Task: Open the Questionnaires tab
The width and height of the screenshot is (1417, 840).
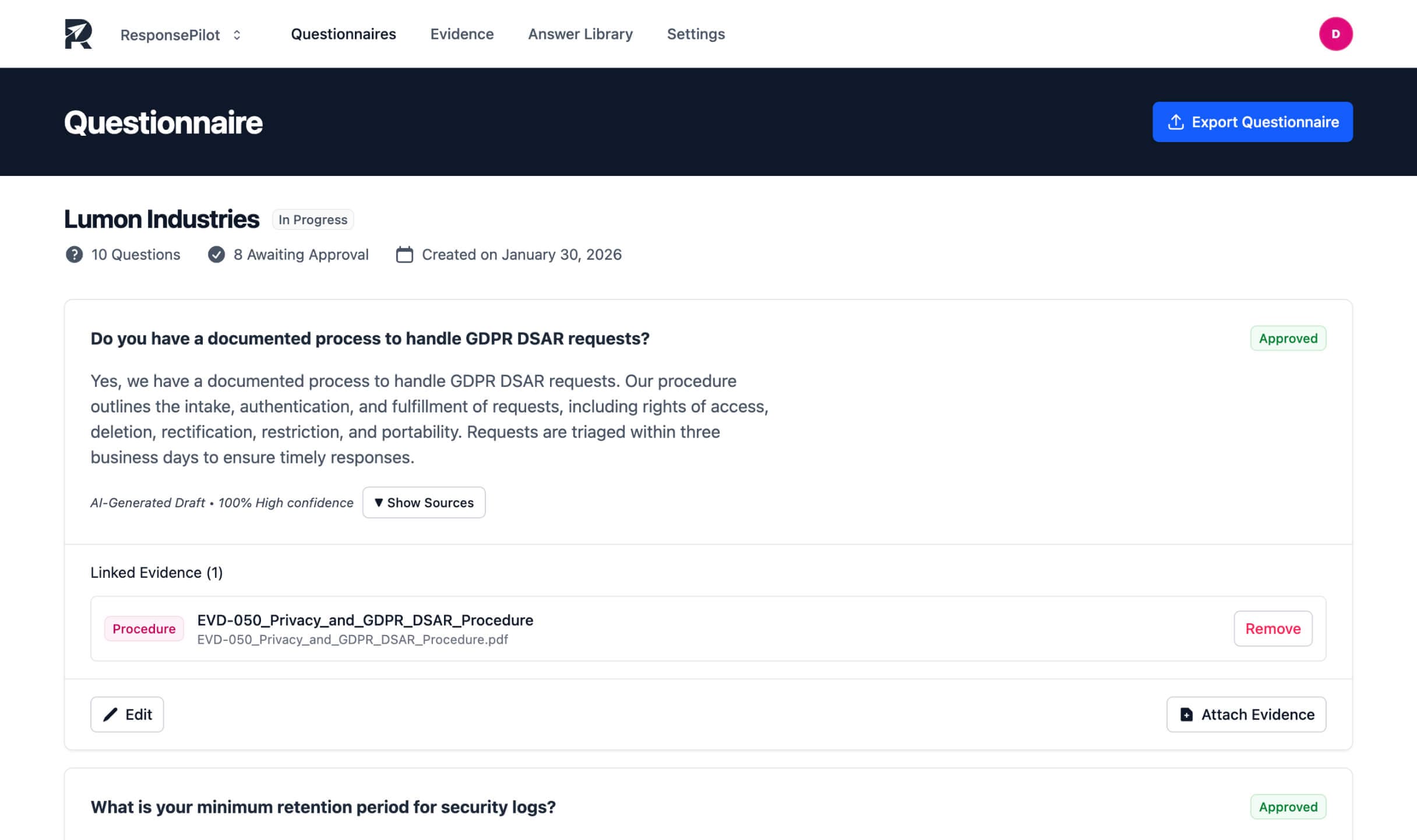Action: coord(343,34)
